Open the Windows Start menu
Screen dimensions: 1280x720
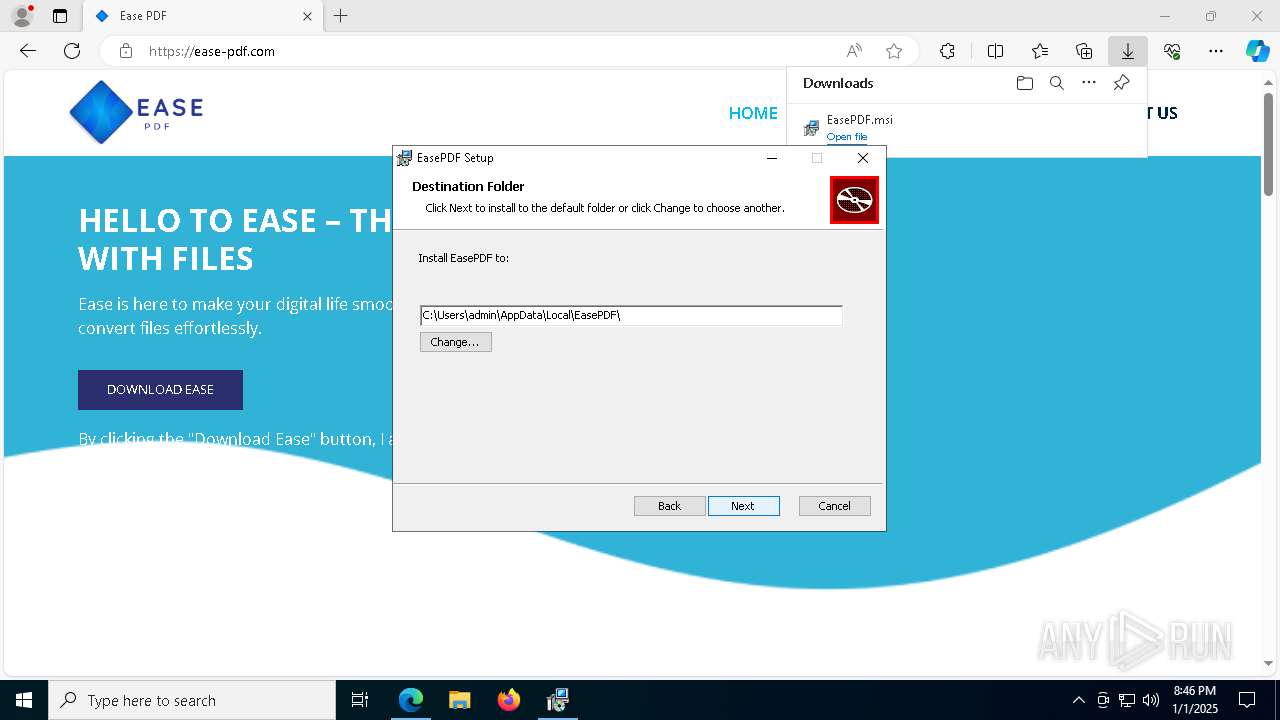click(x=24, y=700)
